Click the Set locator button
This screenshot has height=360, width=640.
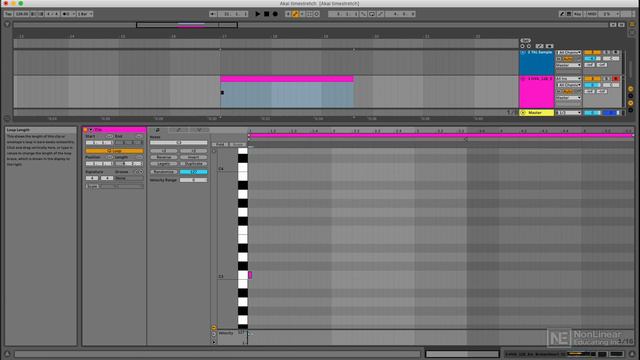[525, 40]
